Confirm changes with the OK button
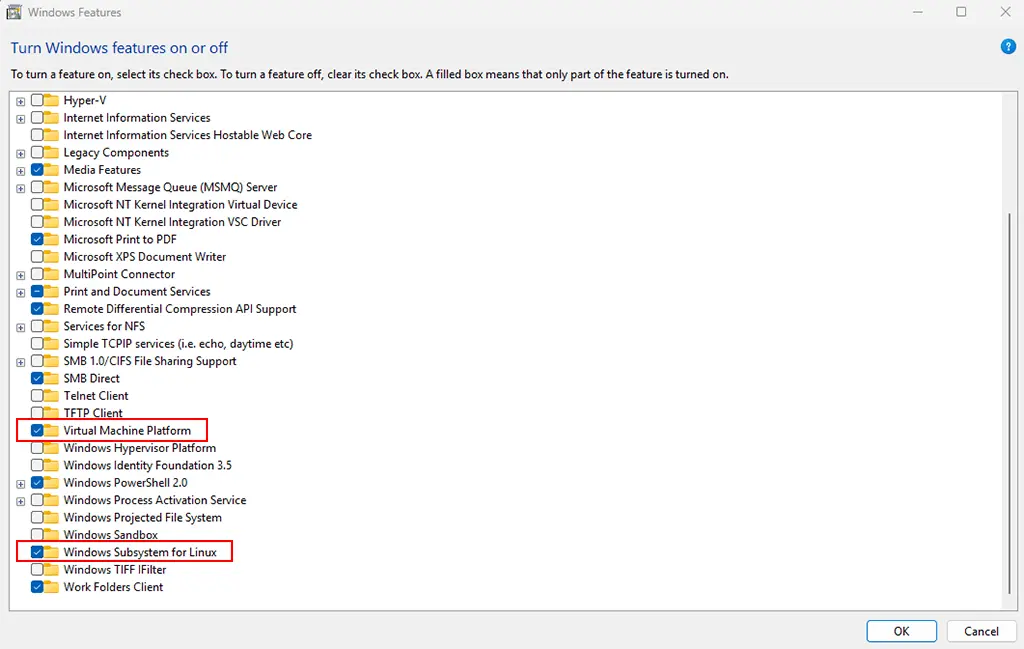This screenshot has width=1024, height=649. (900, 631)
